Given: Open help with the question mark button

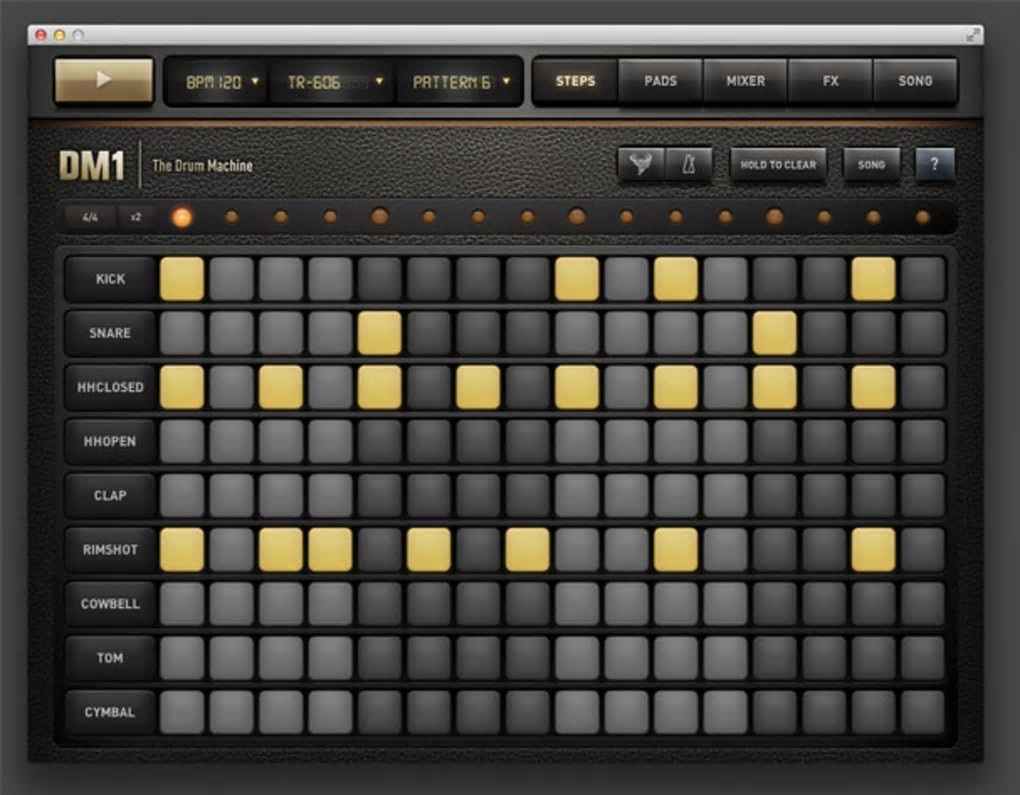Looking at the screenshot, I should click(x=934, y=164).
